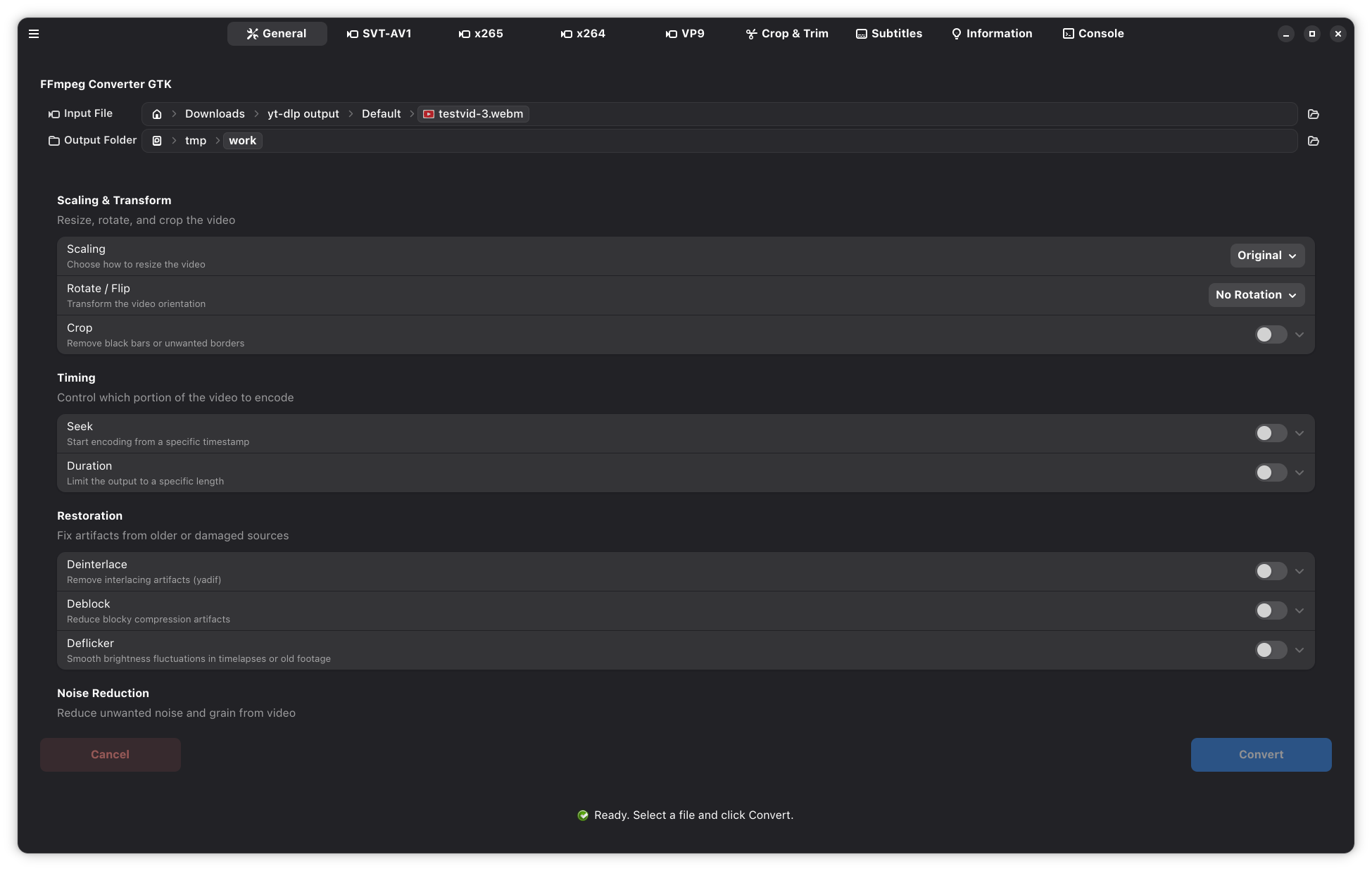Screen dimensions: 1372x871
Task: Click the Output Folder browse folder icon
Action: point(1313,141)
